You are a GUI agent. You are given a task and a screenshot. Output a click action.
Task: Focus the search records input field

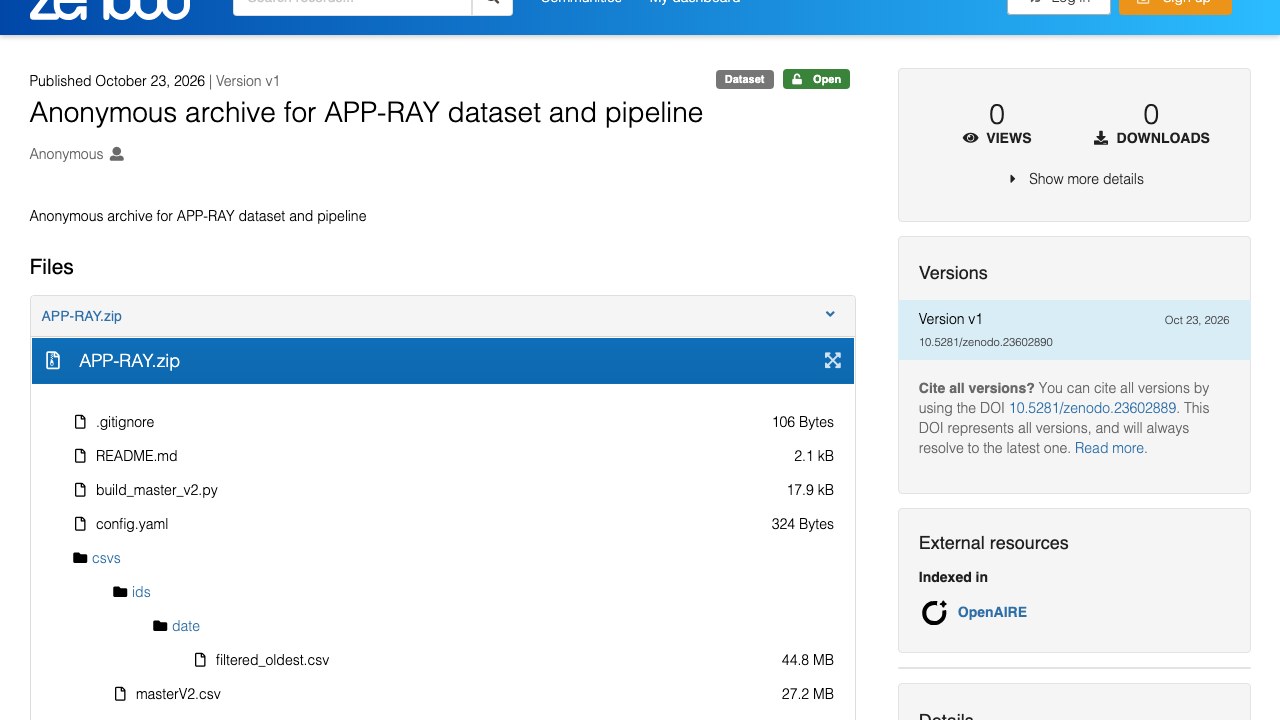click(x=352, y=4)
